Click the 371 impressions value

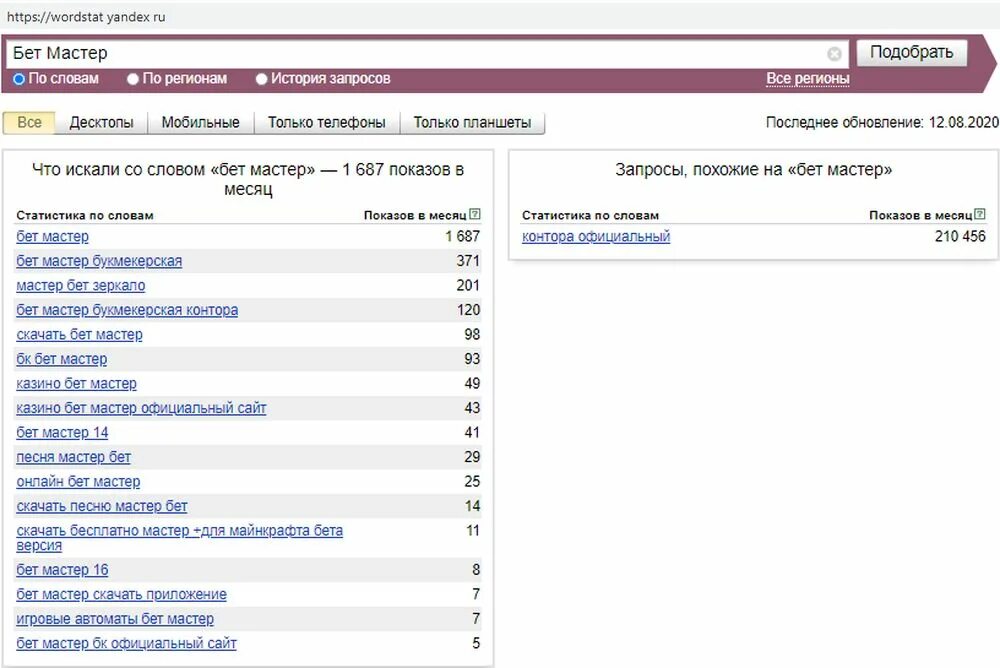pos(467,261)
